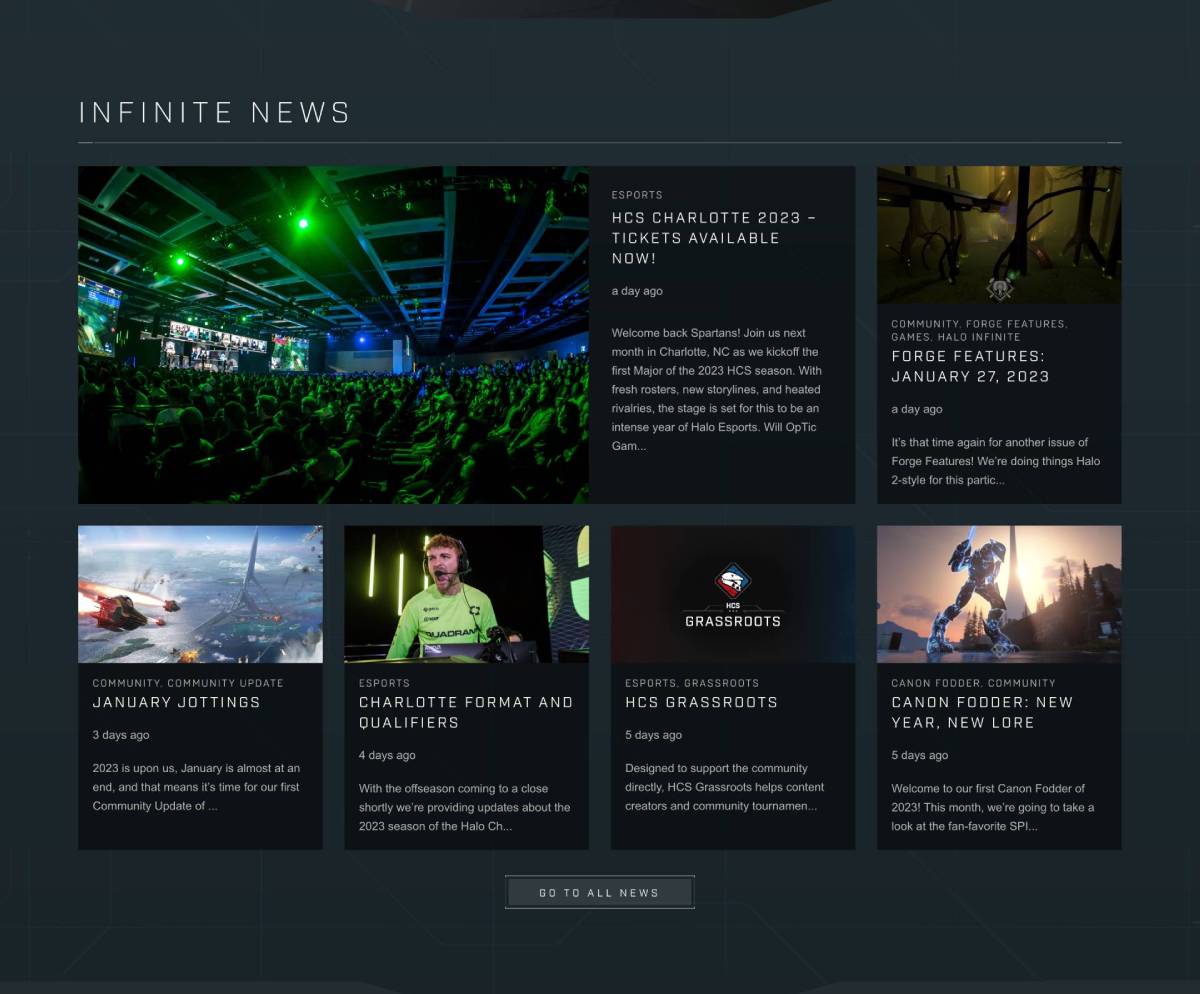Click the 'Welcome back Spartans!' article excerpt
The width and height of the screenshot is (1200, 994).
click(x=717, y=389)
